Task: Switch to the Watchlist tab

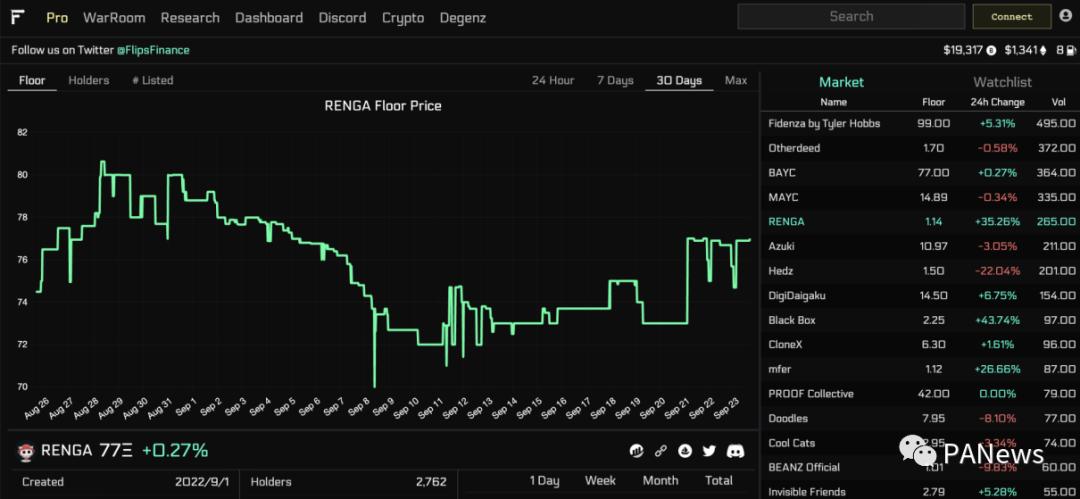Action: (x=1002, y=82)
